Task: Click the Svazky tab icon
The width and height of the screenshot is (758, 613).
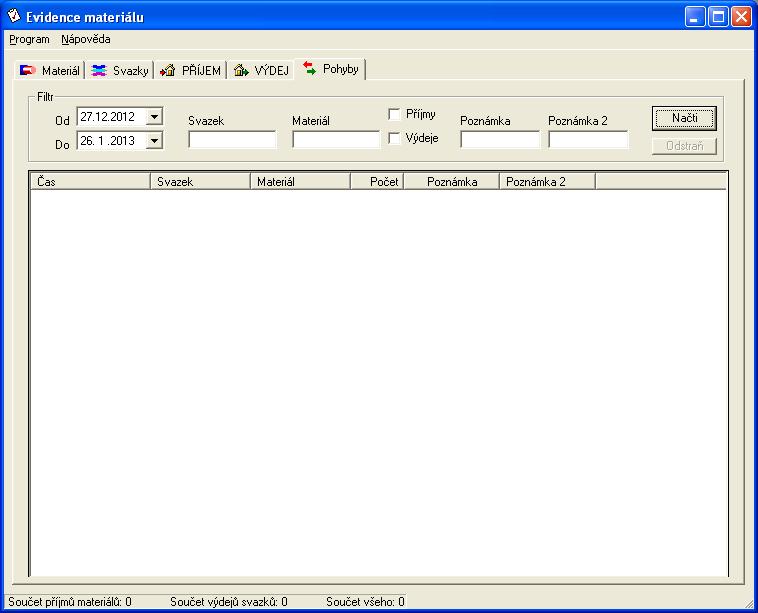Action: point(99,71)
